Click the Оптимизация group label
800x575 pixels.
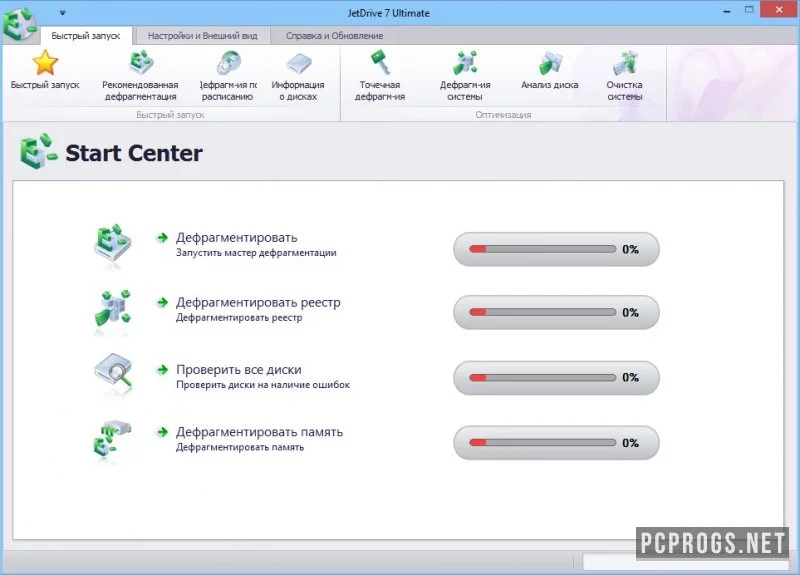pyautogui.click(x=503, y=115)
